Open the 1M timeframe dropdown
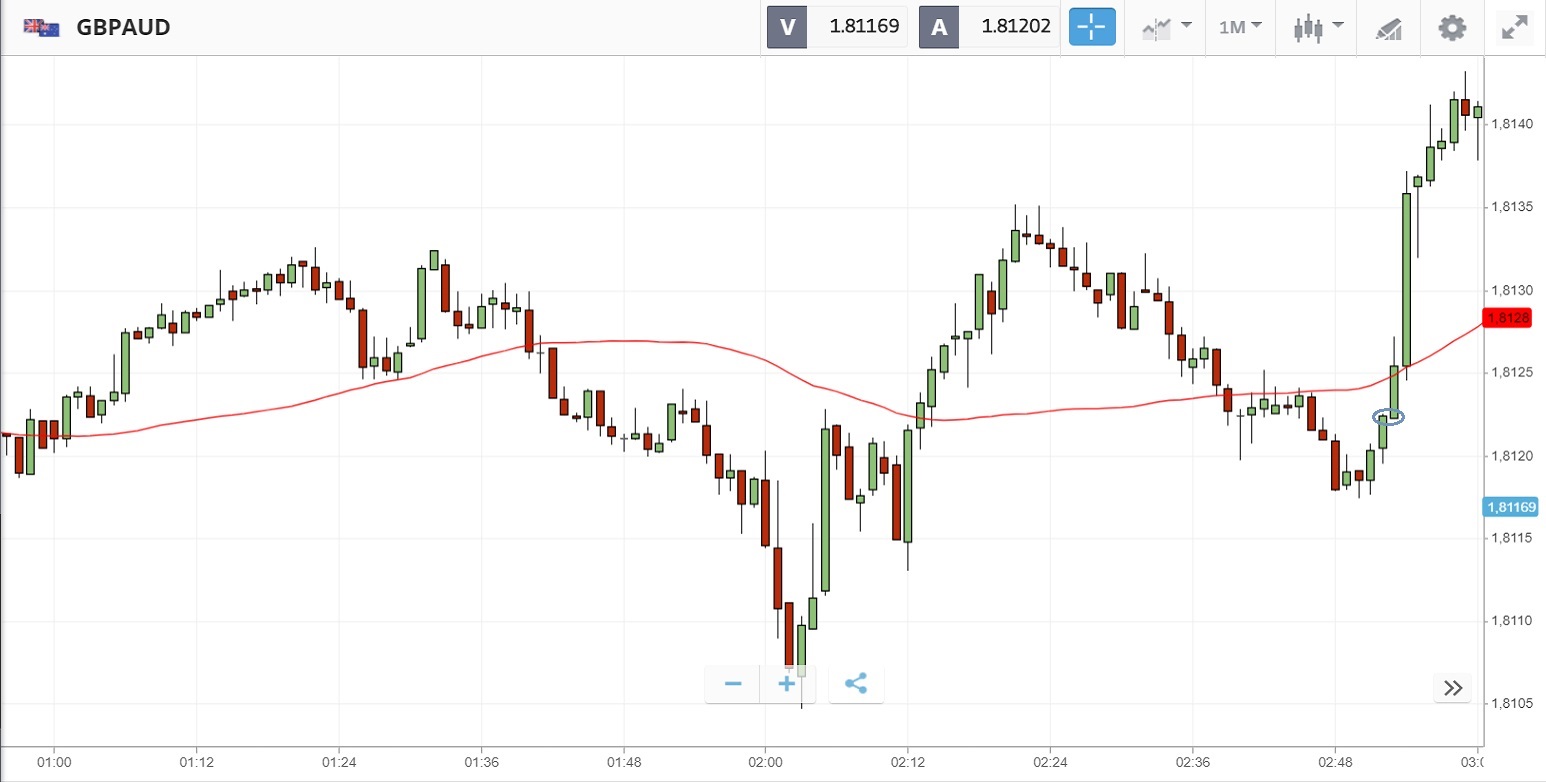The image size is (1546, 782). tap(1240, 27)
